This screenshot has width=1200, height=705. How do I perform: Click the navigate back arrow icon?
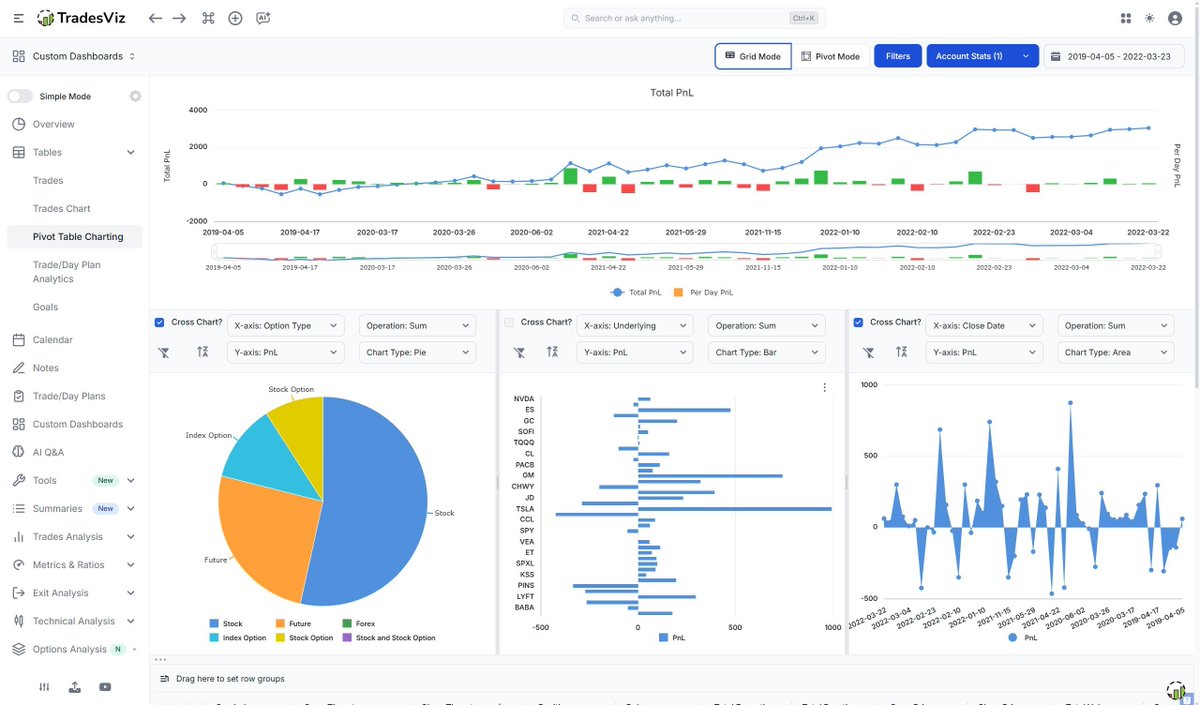pos(154,18)
